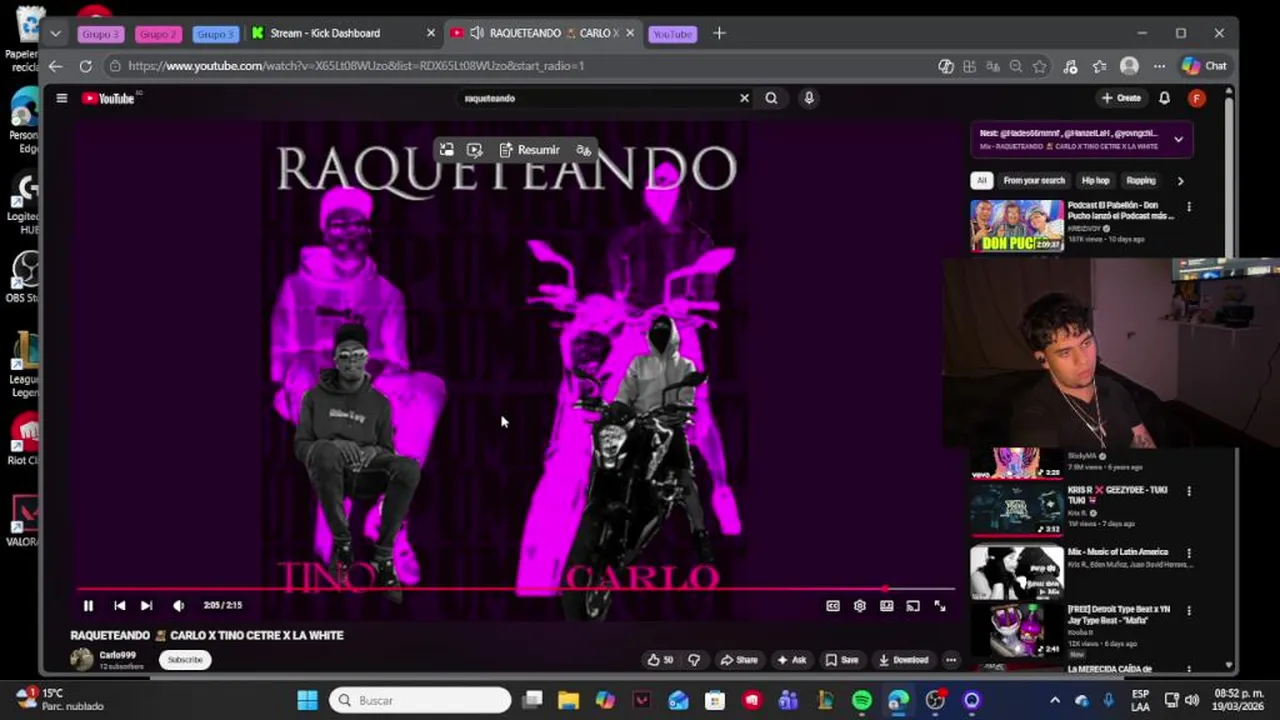The image size is (1280, 720).
Task: Open video player settings gear
Action: 859,605
